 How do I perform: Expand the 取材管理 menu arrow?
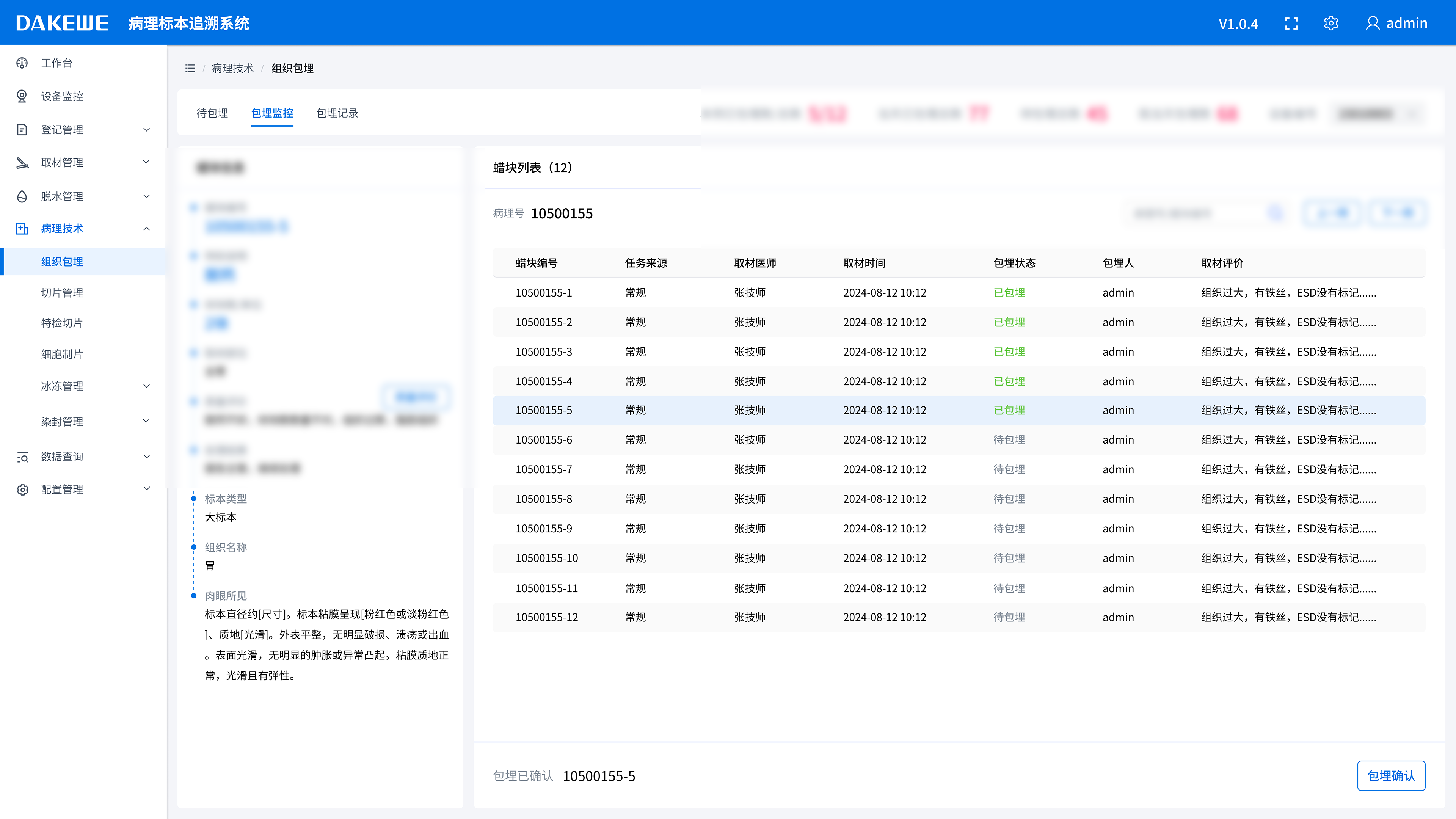(x=146, y=162)
